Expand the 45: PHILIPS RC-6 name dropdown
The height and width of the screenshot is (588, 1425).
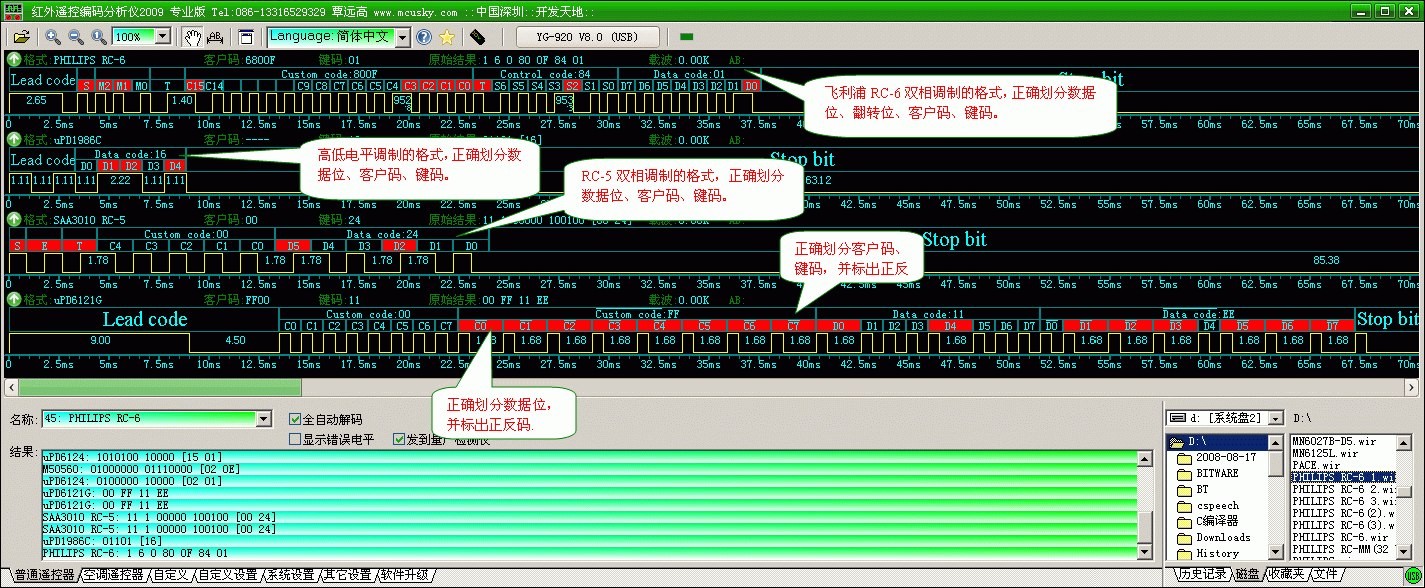(x=264, y=418)
